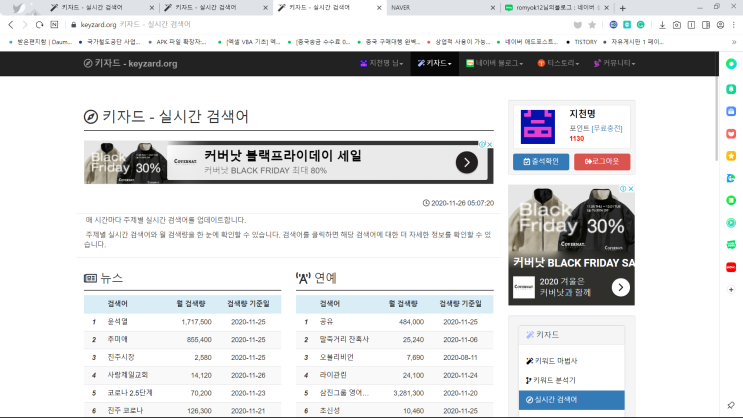Open the teal play sidebar icon
Screen dimensions: 743x418
(x=731, y=223)
